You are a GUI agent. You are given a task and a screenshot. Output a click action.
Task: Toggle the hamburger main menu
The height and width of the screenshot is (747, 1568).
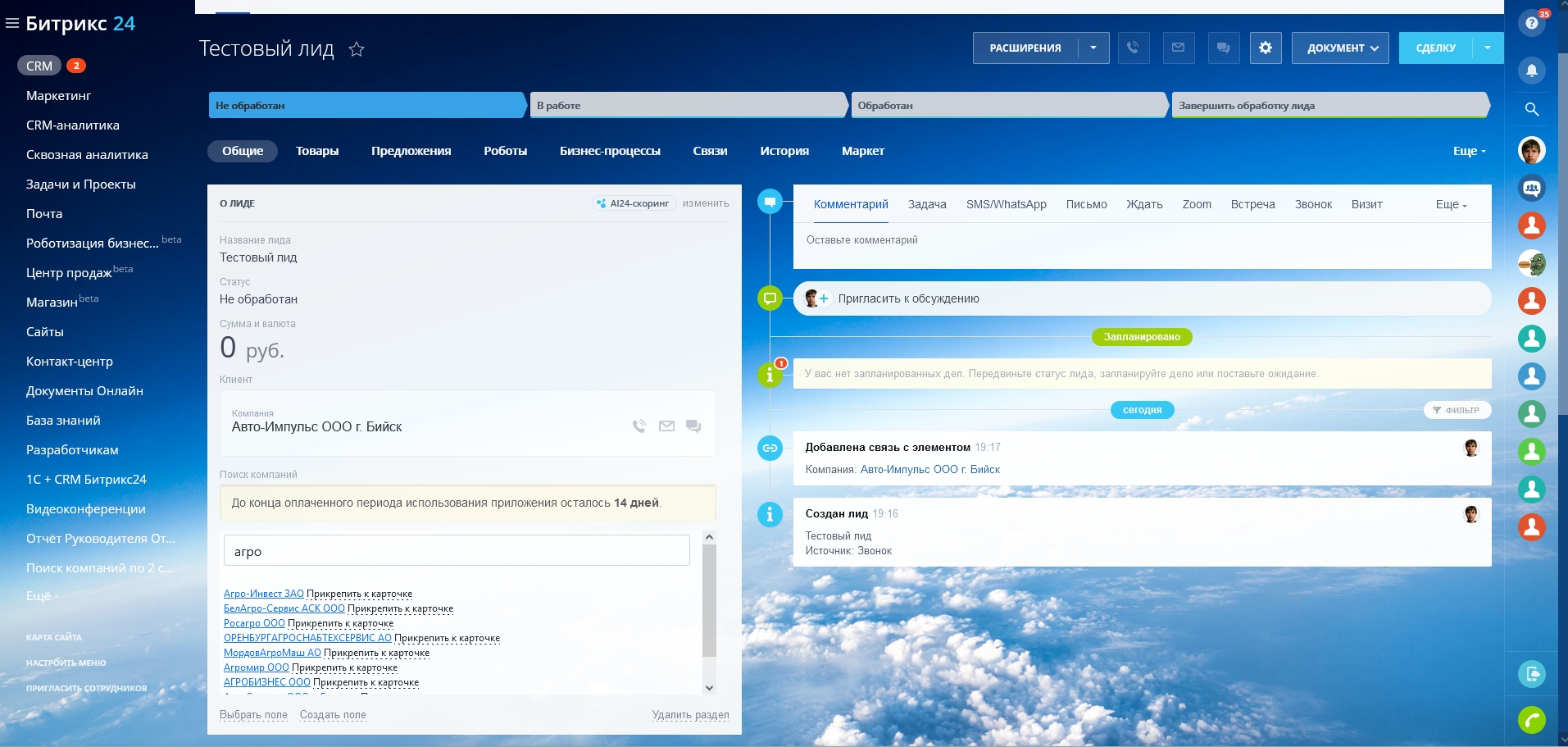click(12, 24)
